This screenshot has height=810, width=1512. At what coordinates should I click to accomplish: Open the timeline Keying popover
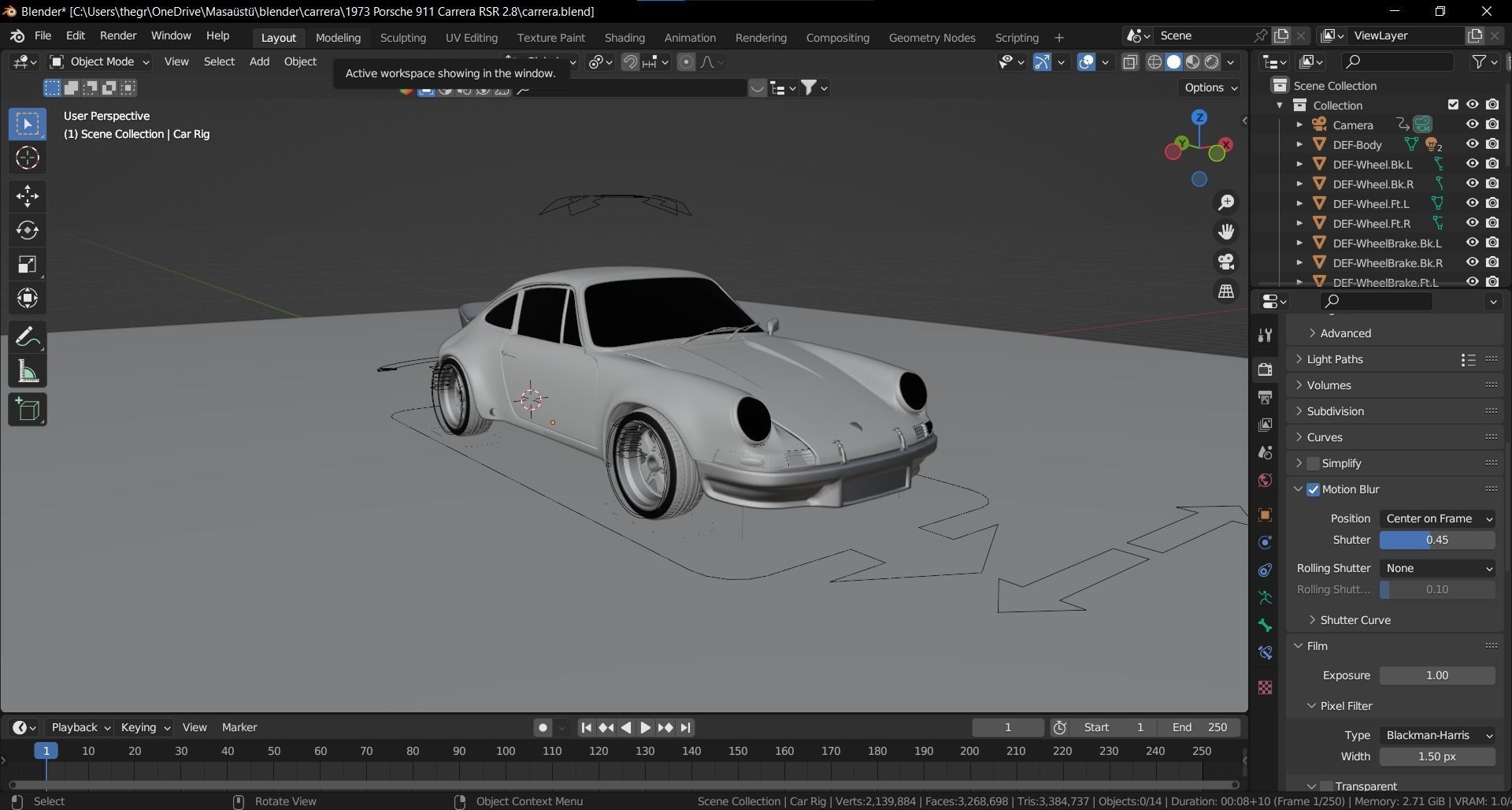[145, 727]
